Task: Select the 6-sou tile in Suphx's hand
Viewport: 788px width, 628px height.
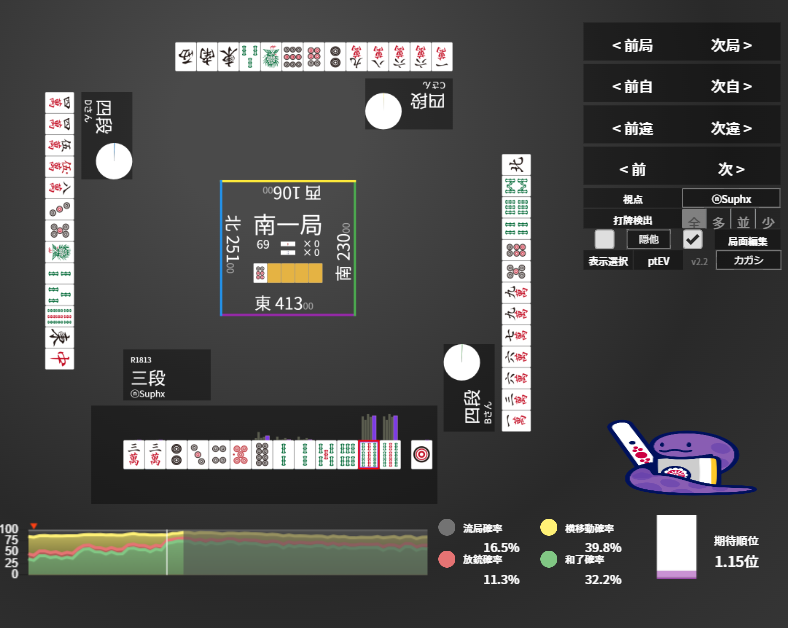Action: [x=347, y=455]
